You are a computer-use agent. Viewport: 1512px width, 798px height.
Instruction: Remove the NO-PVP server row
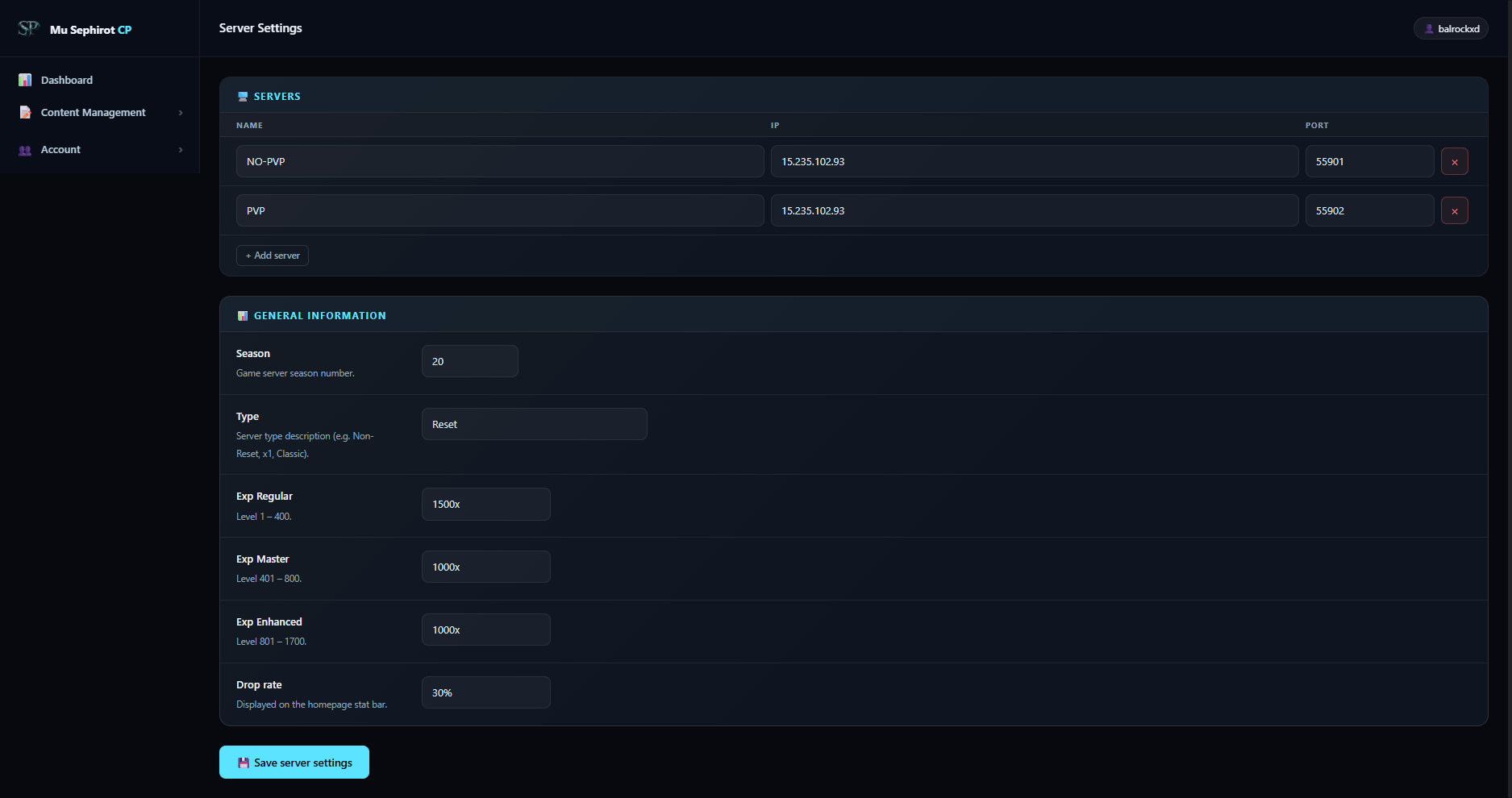point(1454,162)
